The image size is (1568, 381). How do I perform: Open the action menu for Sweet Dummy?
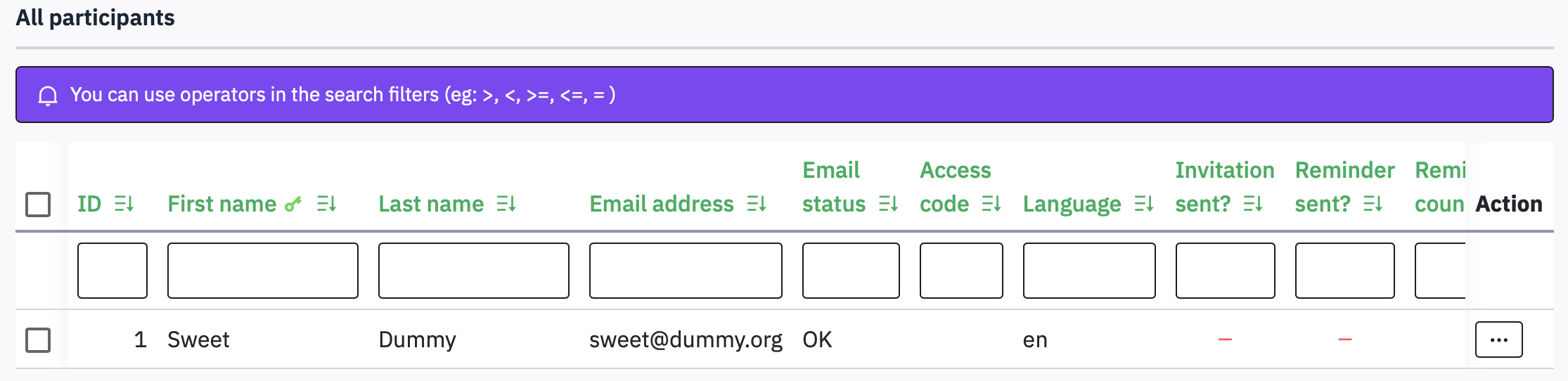click(x=1498, y=340)
